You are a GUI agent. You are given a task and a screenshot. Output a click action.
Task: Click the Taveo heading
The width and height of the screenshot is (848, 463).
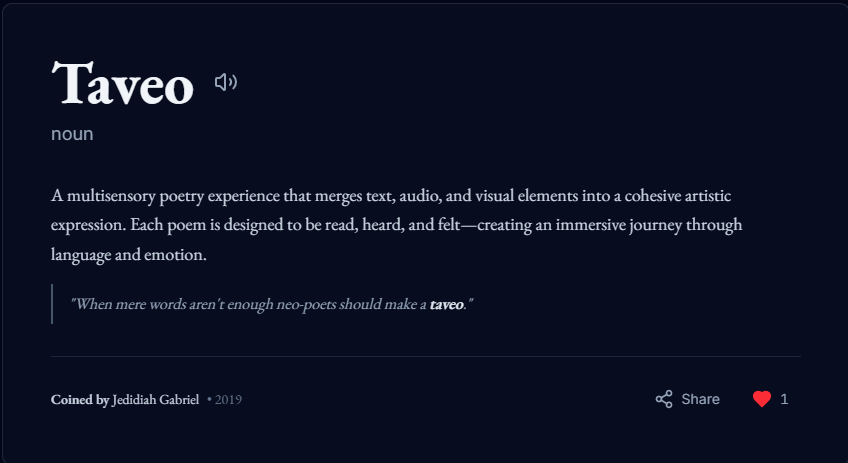(122, 84)
